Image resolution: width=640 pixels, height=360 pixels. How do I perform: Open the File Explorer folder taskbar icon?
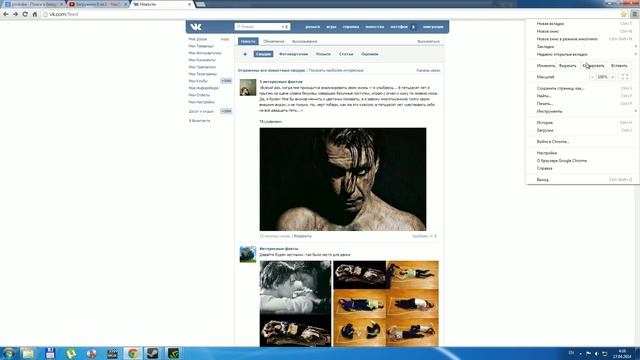(x=28, y=353)
